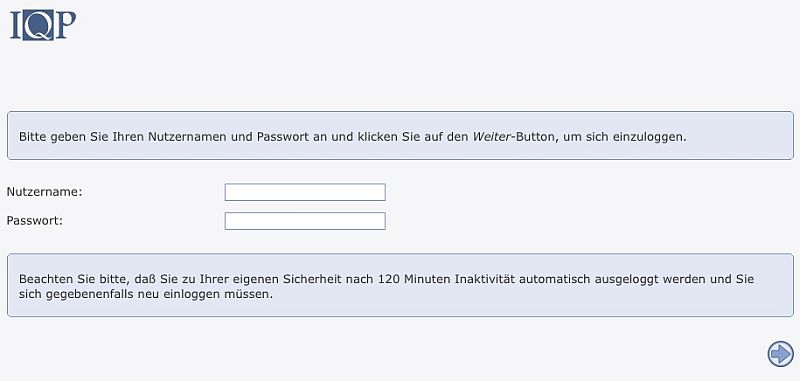
Task: Focus the Passwort input field
Action: click(x=305, y=221)
